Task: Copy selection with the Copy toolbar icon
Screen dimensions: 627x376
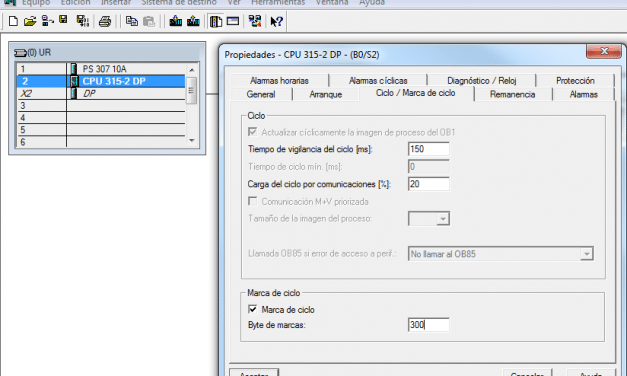Action: pyautogui.click(x=132, y=21)
